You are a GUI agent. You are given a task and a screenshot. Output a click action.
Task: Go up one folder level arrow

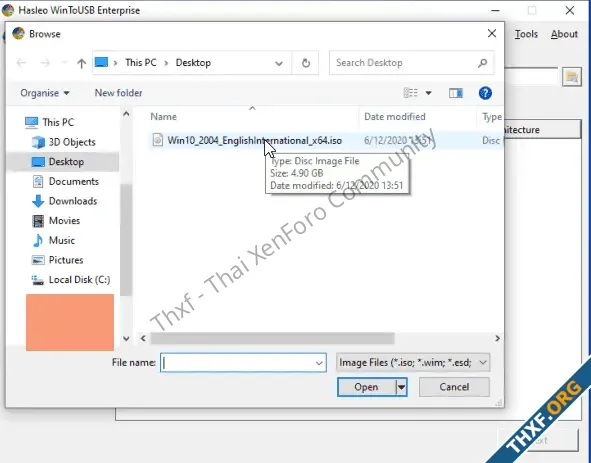81,63
